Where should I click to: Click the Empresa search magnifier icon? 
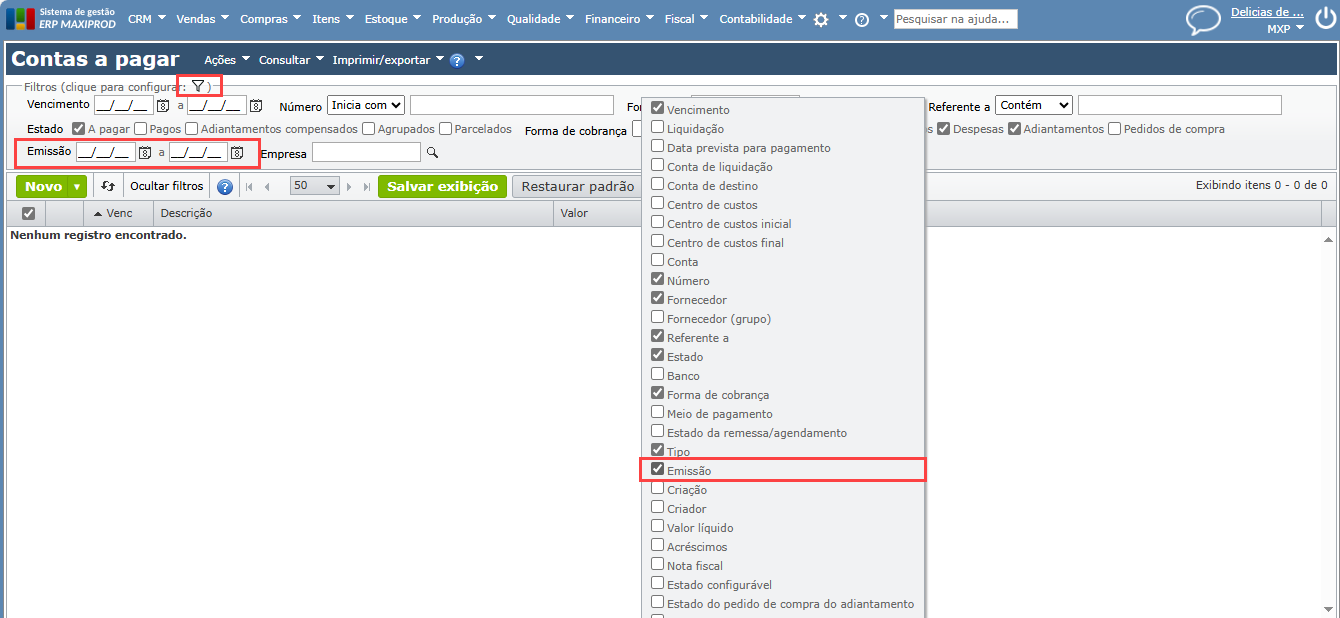click(x=432, y=153)
